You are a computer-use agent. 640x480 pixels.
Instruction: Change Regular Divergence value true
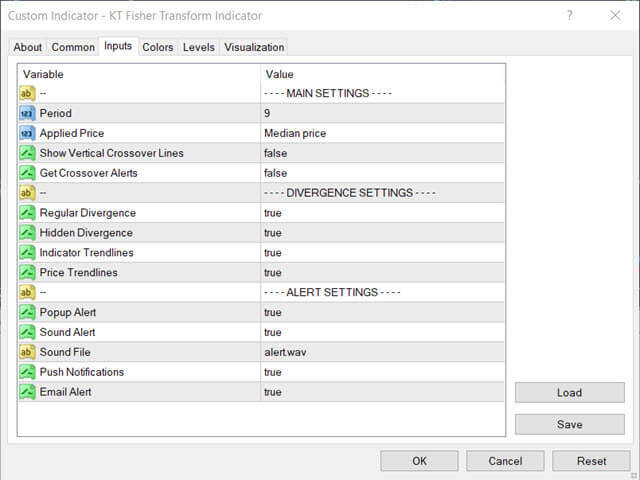[x=273, y=213]
